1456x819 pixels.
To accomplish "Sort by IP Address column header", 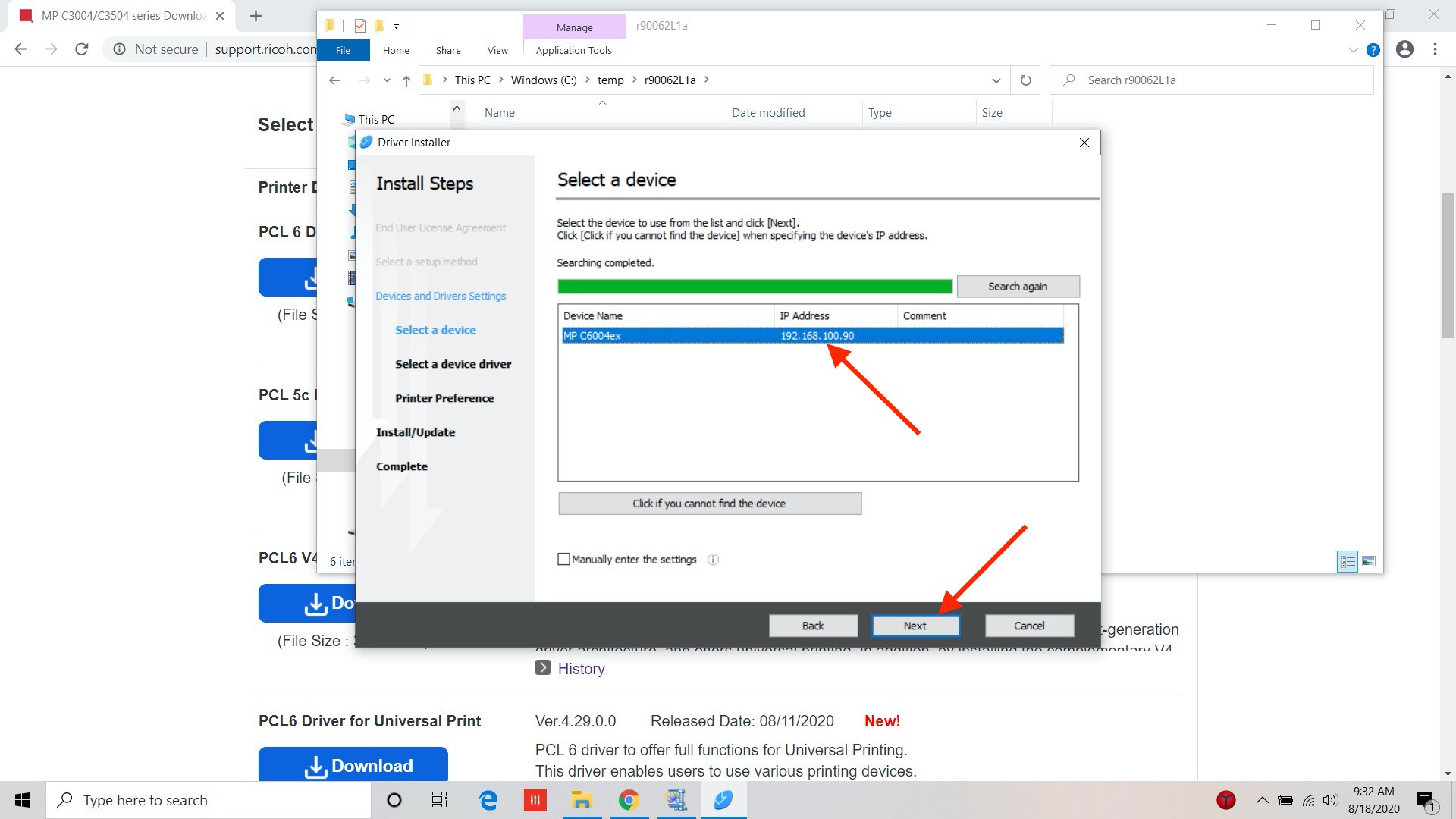I will pyautogui.click(x=835, y=316).
